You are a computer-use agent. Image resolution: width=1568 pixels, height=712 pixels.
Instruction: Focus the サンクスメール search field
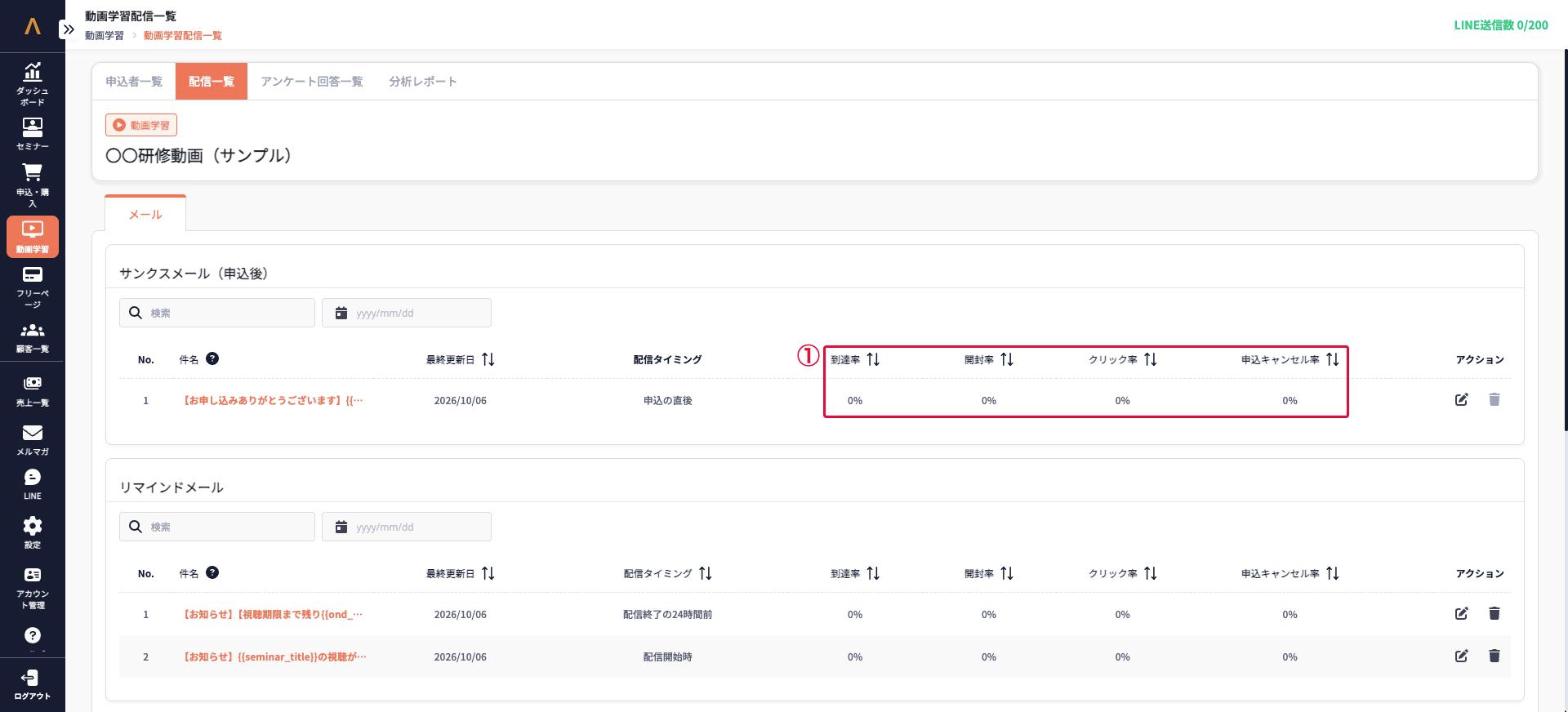(217, 313)
